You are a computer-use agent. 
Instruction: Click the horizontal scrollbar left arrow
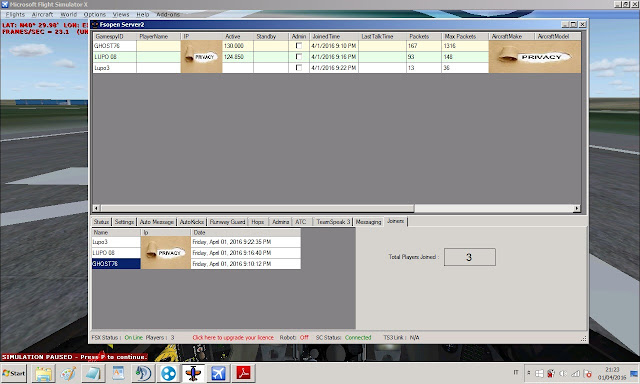click(96, 209)
